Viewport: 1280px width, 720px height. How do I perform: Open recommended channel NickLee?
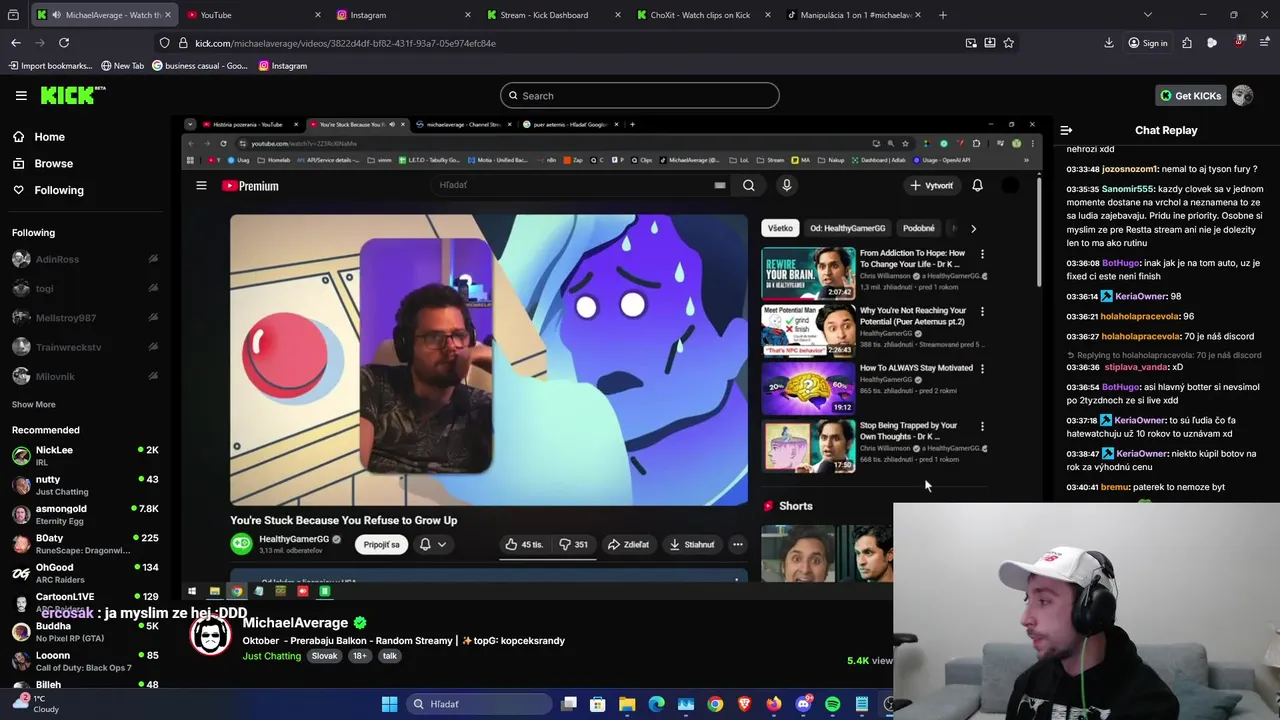[x=85, y=456]
